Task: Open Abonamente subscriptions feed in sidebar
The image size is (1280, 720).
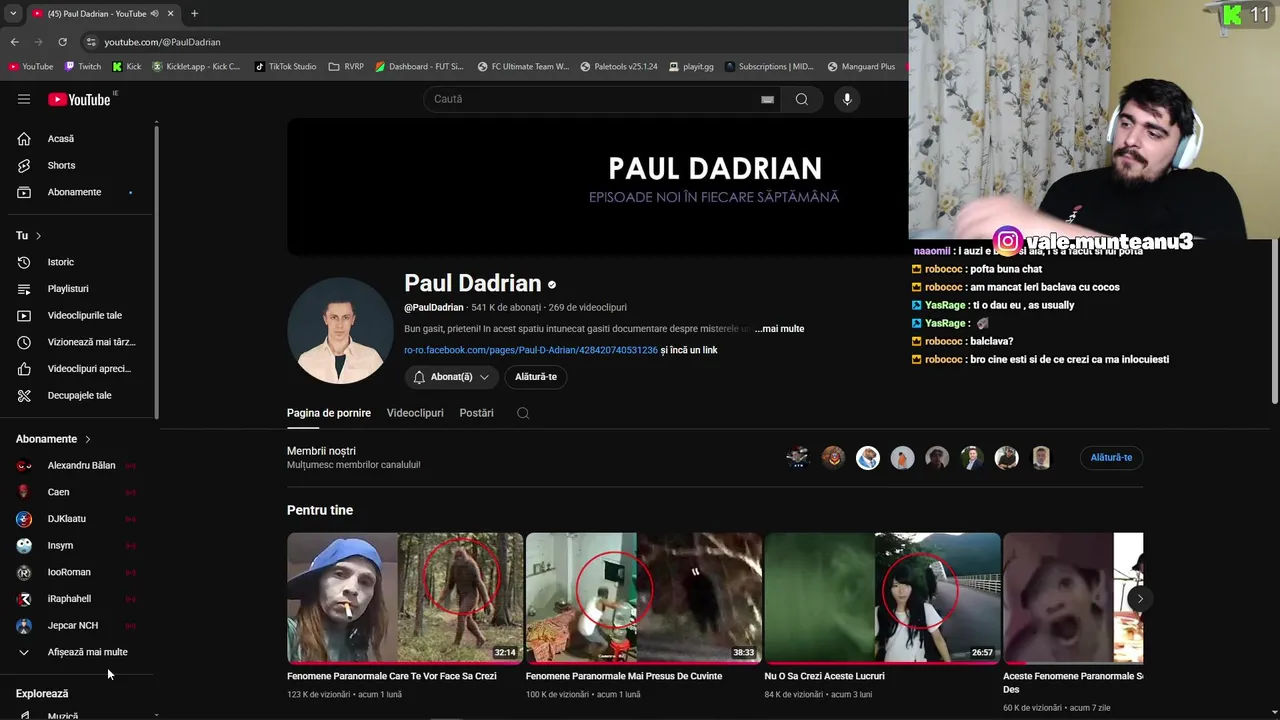Action: 78,192
